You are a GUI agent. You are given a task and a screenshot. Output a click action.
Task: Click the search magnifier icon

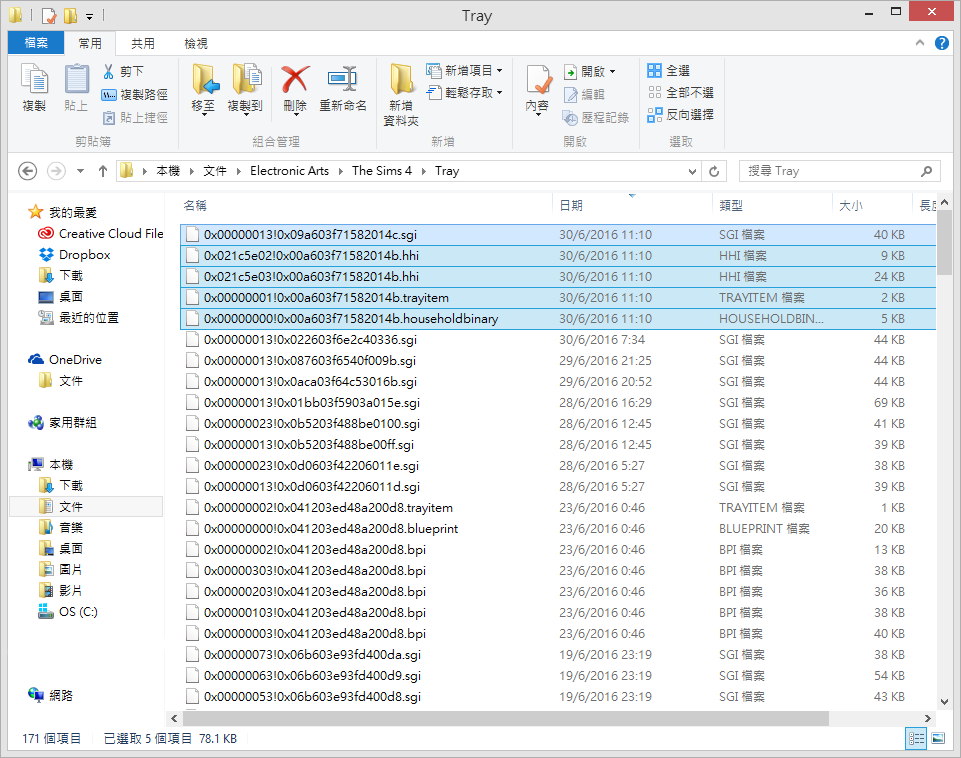927,171
